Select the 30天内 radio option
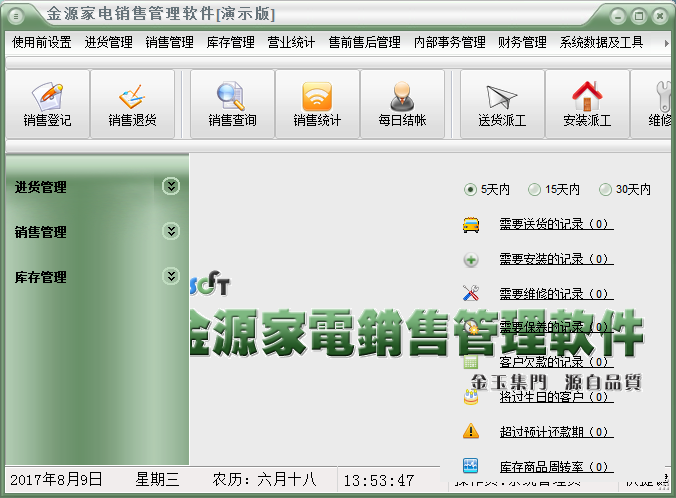Screen dimensions: 676x498 (624, 189)
